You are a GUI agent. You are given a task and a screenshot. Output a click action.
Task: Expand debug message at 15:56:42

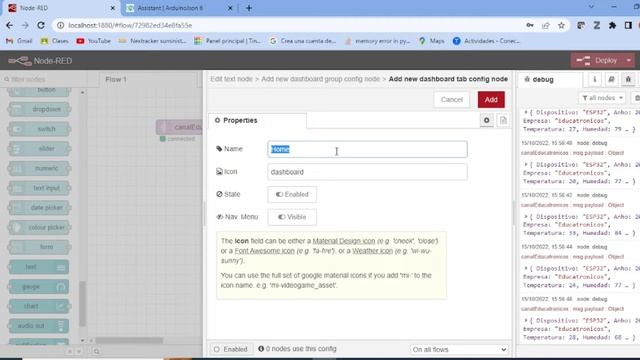point(526,216)
